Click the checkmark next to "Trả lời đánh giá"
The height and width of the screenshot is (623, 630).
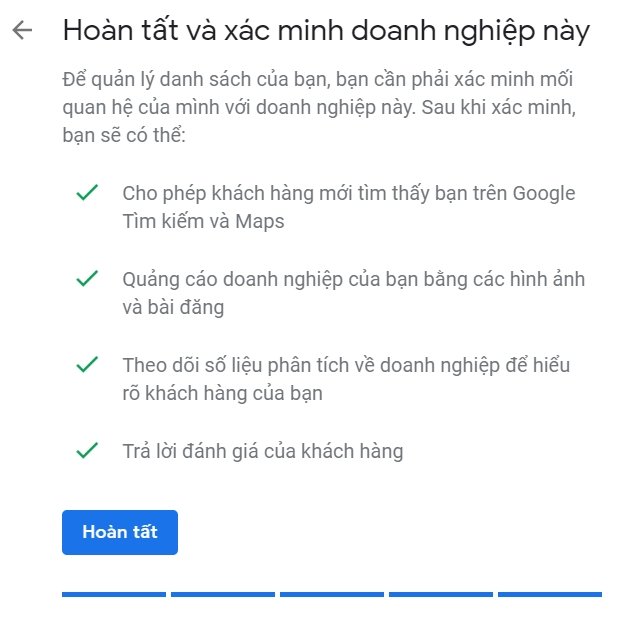[86, 451]
